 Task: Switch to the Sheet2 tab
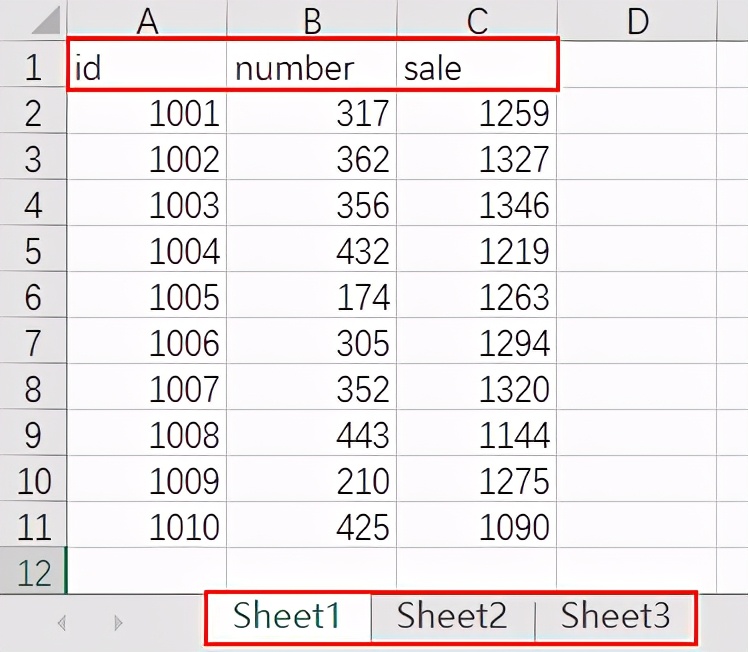[452, 616]
